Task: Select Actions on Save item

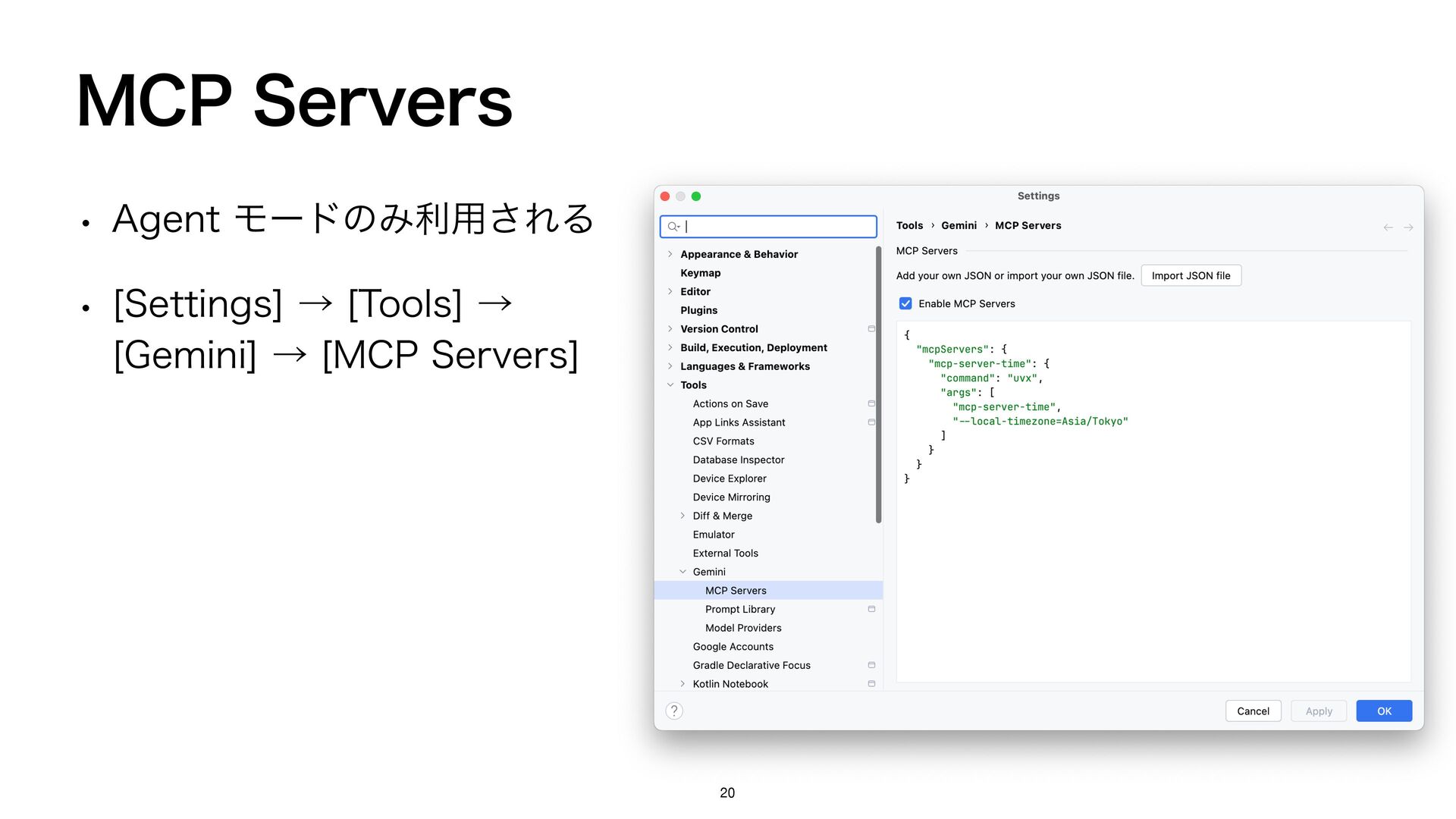Action: (x=730, y=403)
